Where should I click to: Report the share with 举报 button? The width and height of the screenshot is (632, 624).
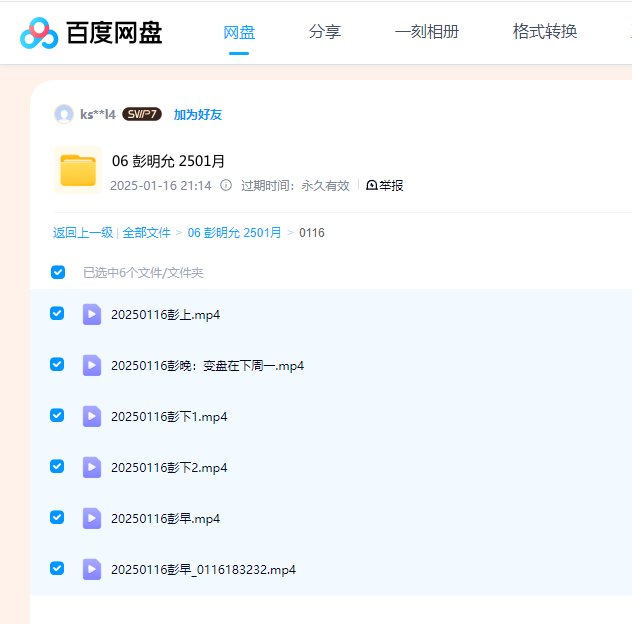tap(385, 185)
